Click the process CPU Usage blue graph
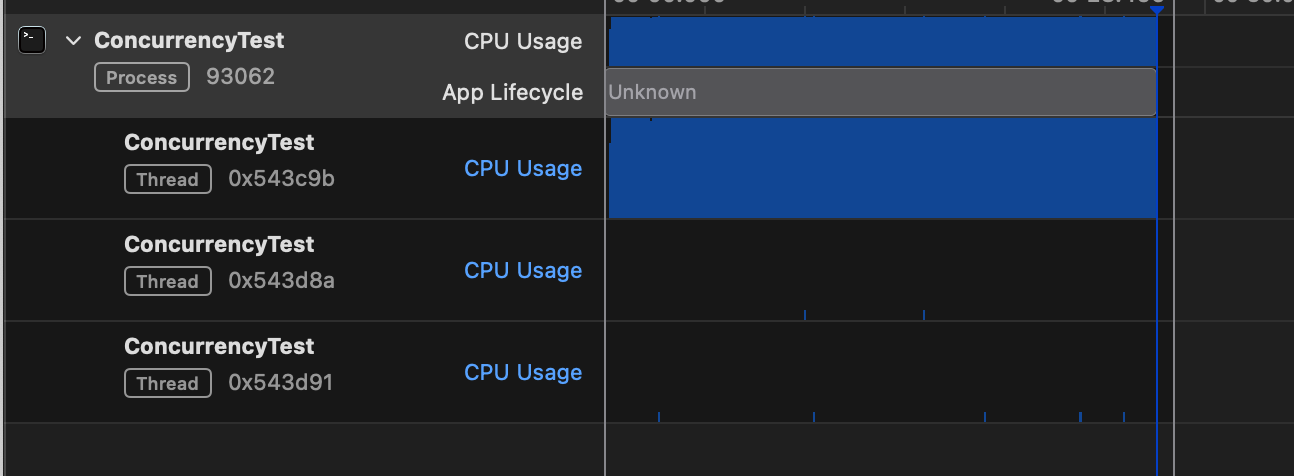 point(882,41)
